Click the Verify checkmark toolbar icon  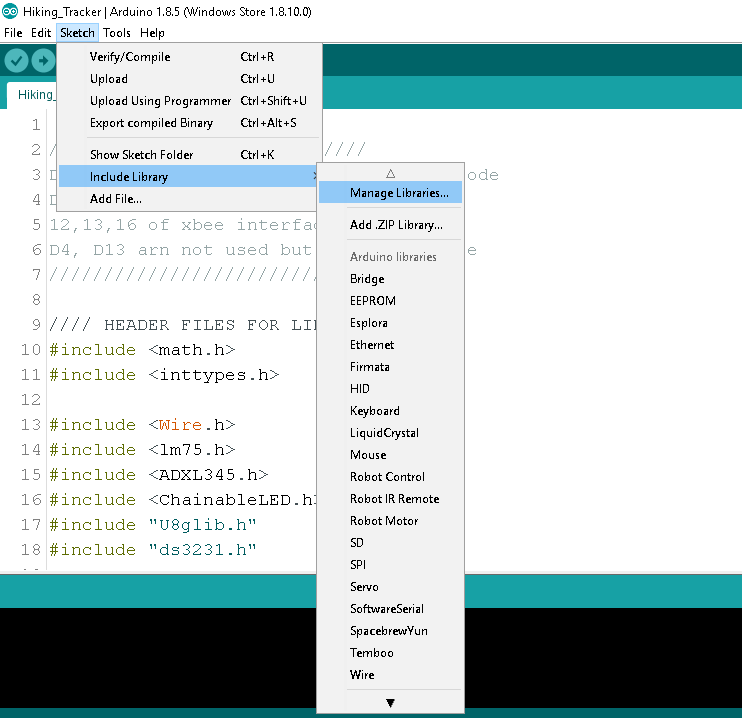pyautogui.click(x=16, y=60)
